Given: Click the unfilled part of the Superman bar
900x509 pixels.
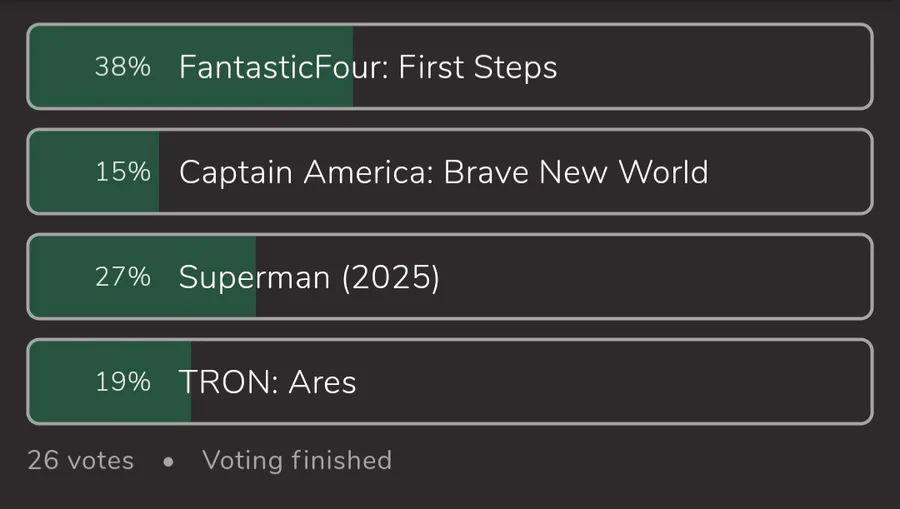Looking at the screenshot, I should 650,277.
